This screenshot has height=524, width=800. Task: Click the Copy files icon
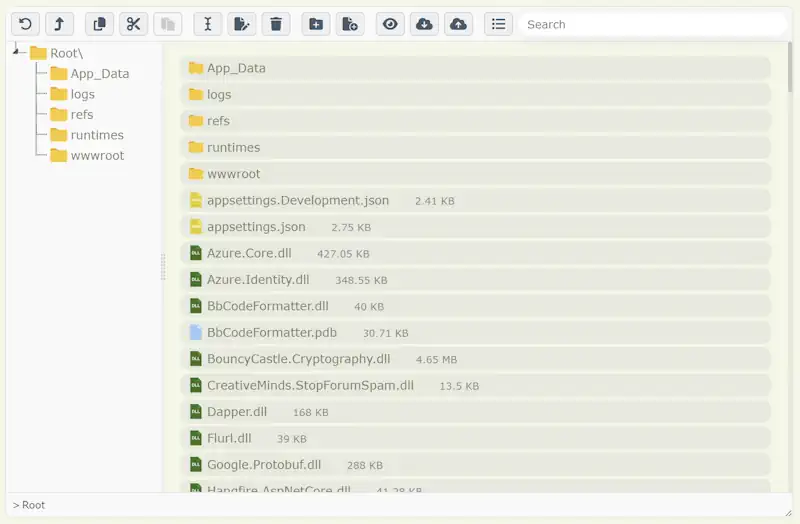click(99, 24)
